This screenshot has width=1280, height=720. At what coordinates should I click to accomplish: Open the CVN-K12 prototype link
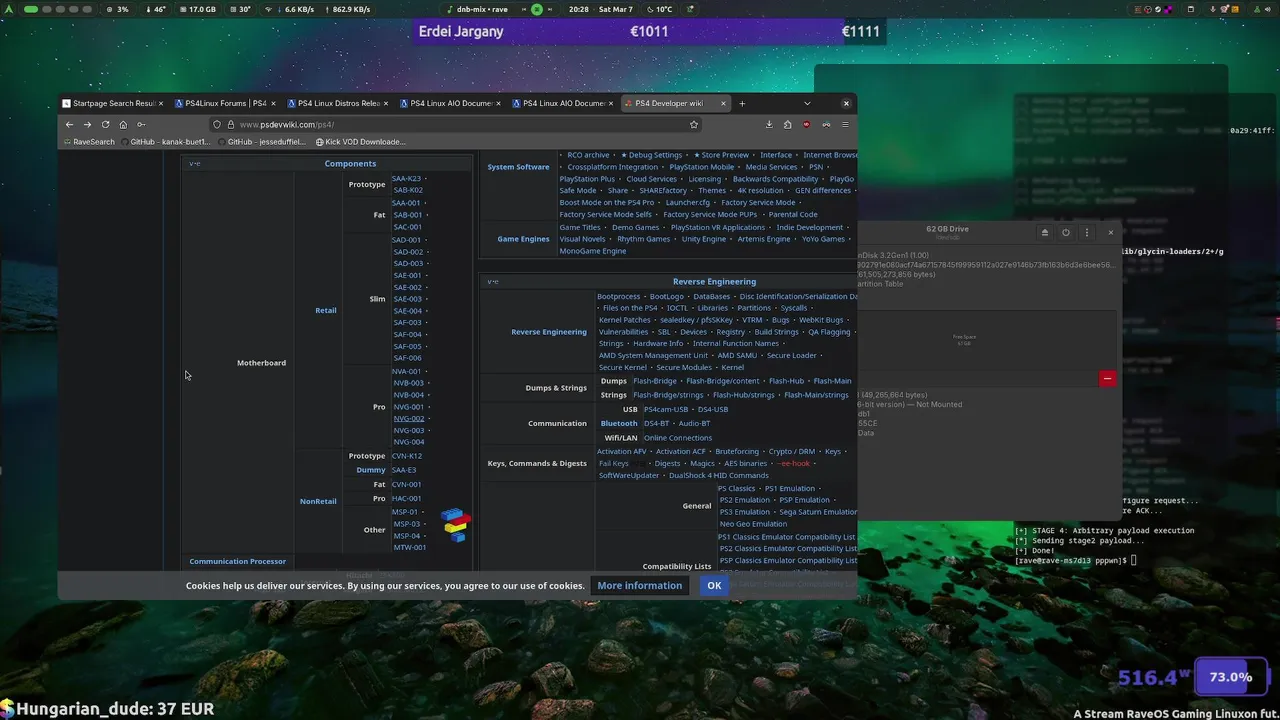[x=407, y=456]
